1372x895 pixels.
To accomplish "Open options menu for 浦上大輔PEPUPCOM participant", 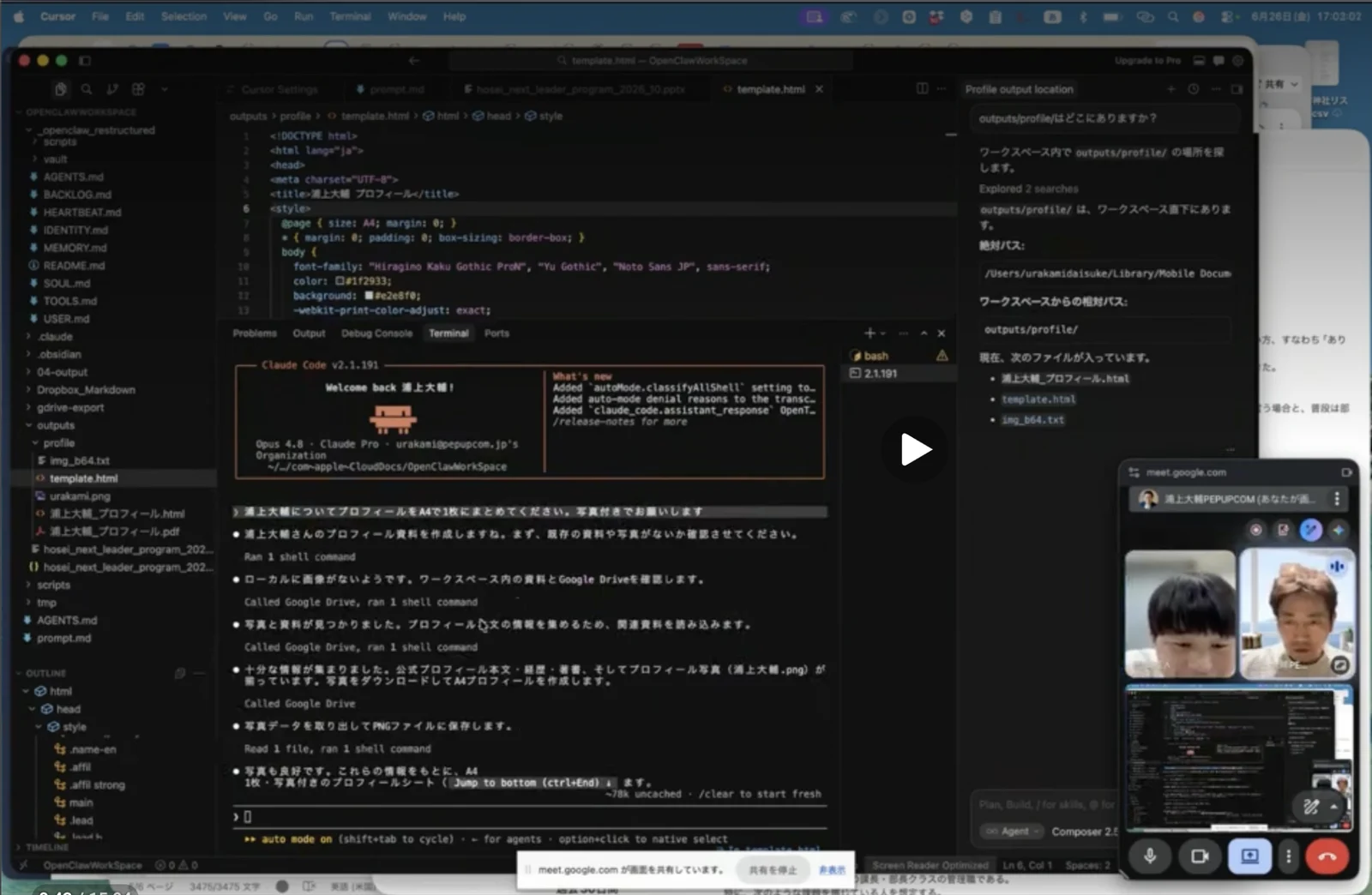I will pyautogui.click(x=1337, y=499).
